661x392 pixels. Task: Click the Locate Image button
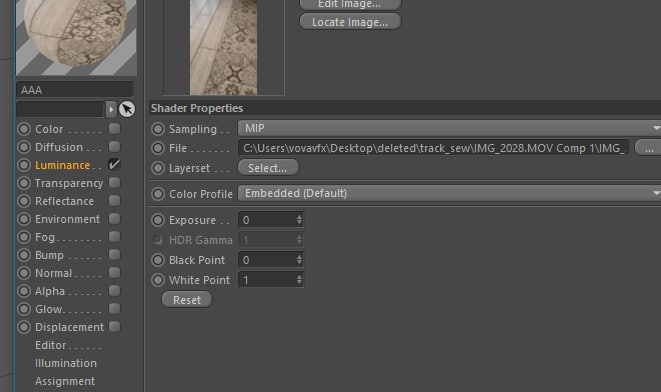350,22
